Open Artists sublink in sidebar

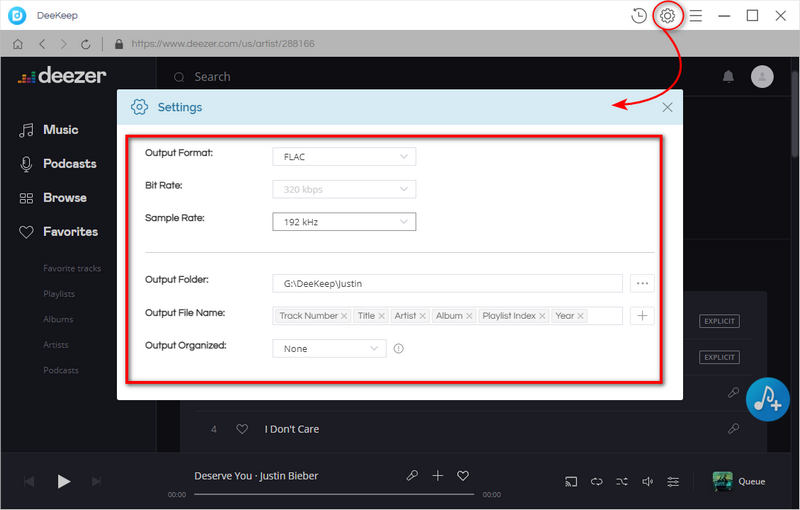(x=56, y=345)
